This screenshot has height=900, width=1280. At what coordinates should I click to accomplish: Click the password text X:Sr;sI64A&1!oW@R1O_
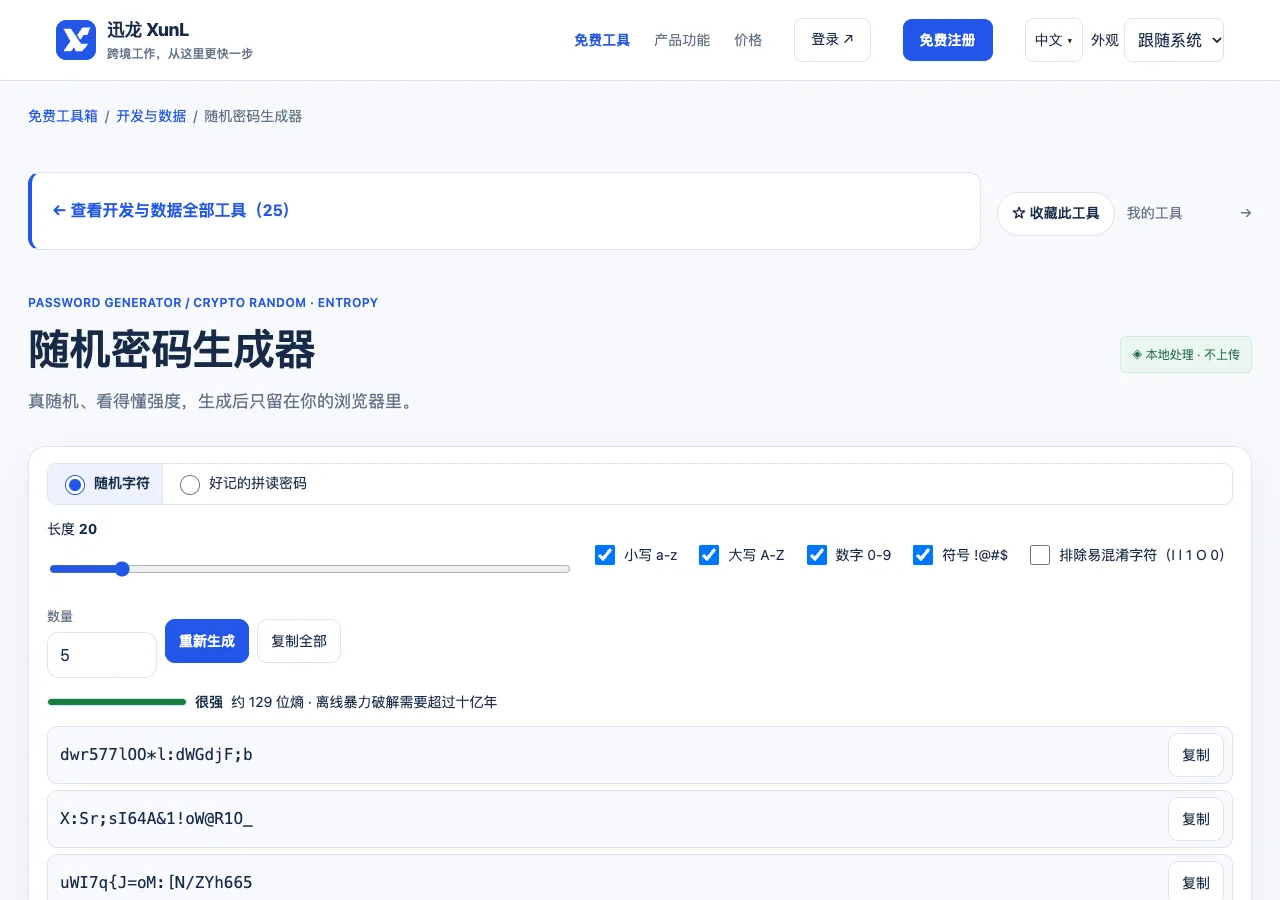156,819
